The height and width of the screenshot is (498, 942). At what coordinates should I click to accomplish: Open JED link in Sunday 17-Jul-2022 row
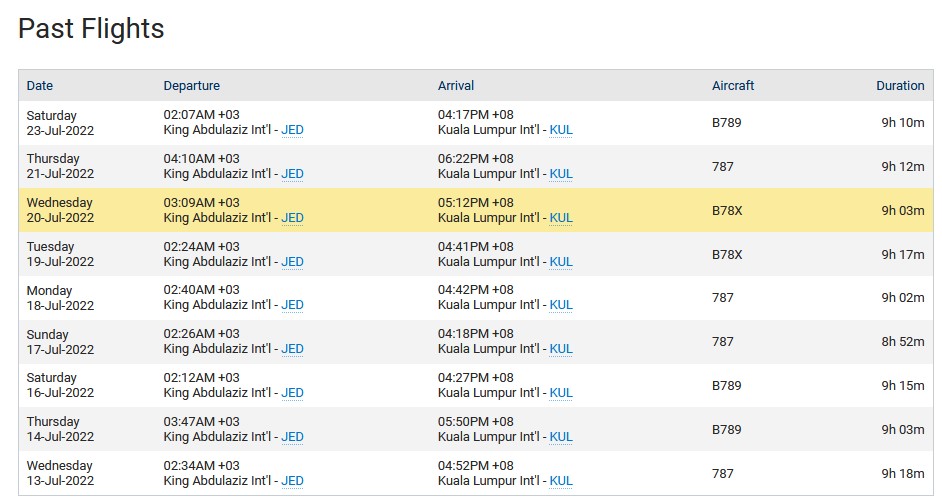click(292, 348)
